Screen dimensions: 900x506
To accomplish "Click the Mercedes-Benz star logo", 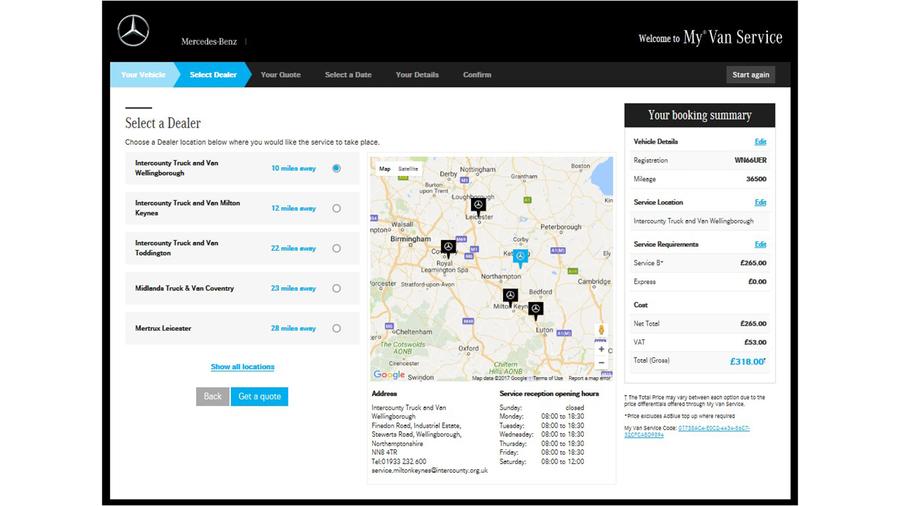I will [133, 30].
